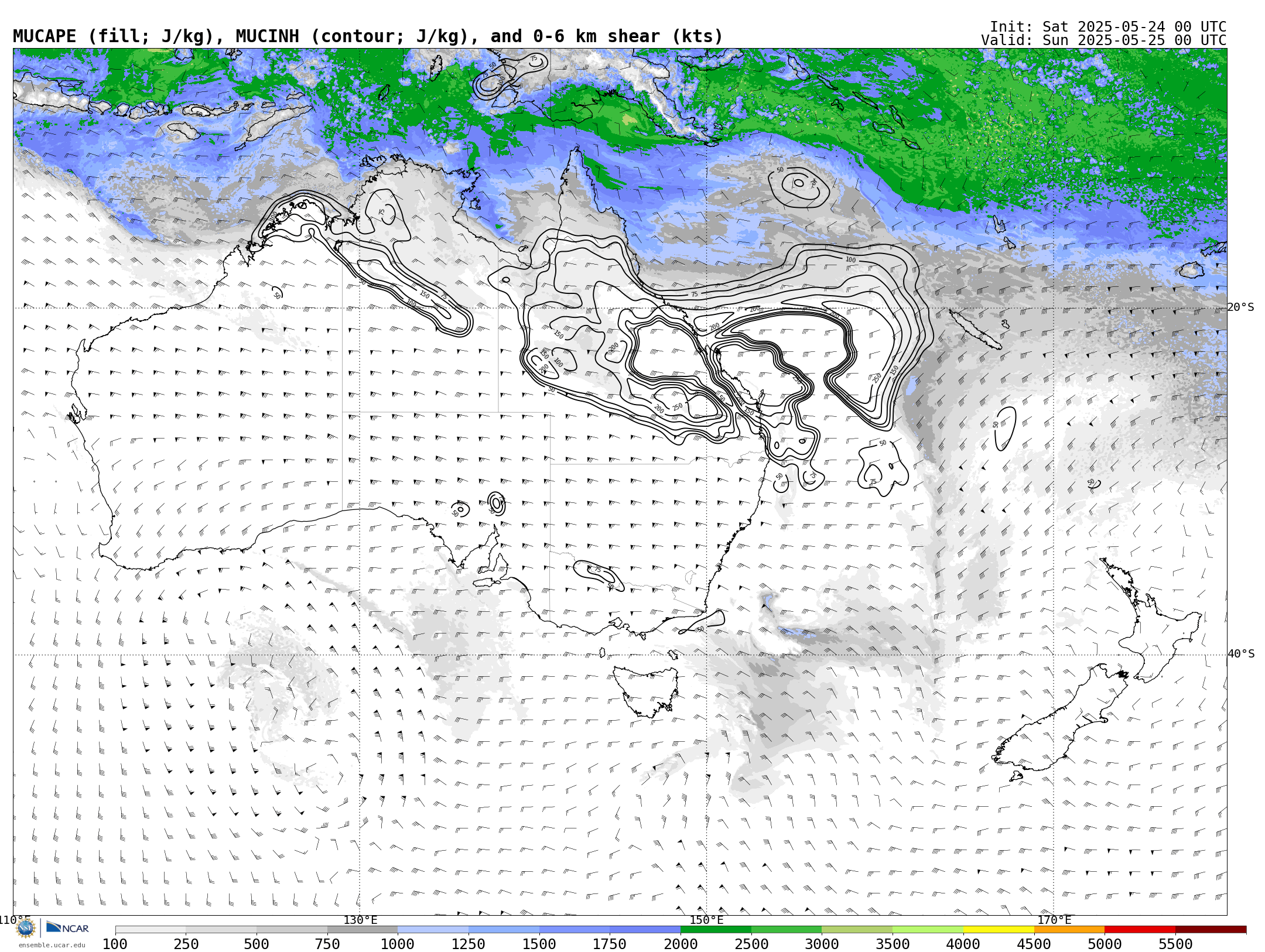Click the colorbar label 2000
The height and width of the screenshot is (952, 1265).
pyautogui.click(x=681, y=944)
